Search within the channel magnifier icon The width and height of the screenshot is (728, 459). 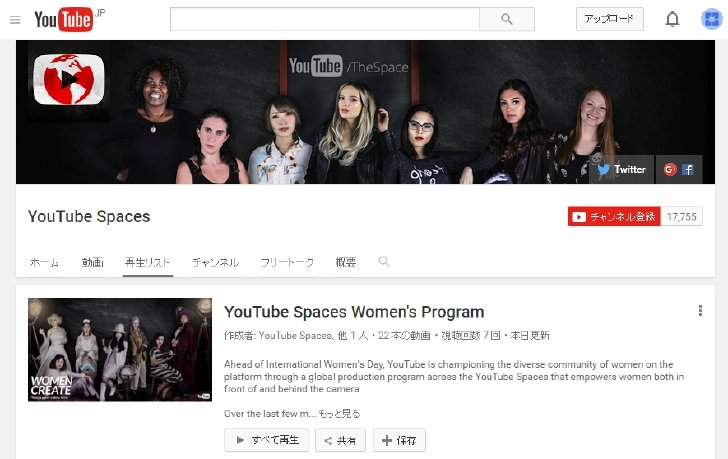click(x=384, y=262)
